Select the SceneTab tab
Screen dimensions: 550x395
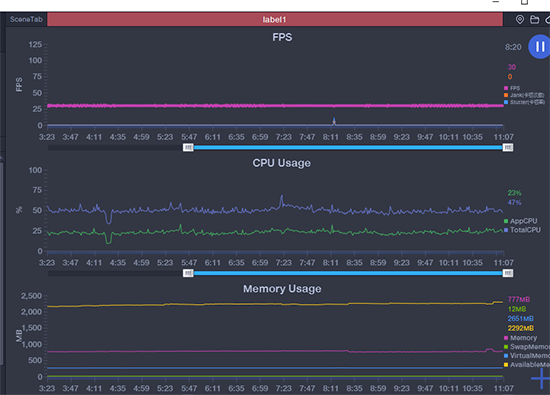[26, 19]
